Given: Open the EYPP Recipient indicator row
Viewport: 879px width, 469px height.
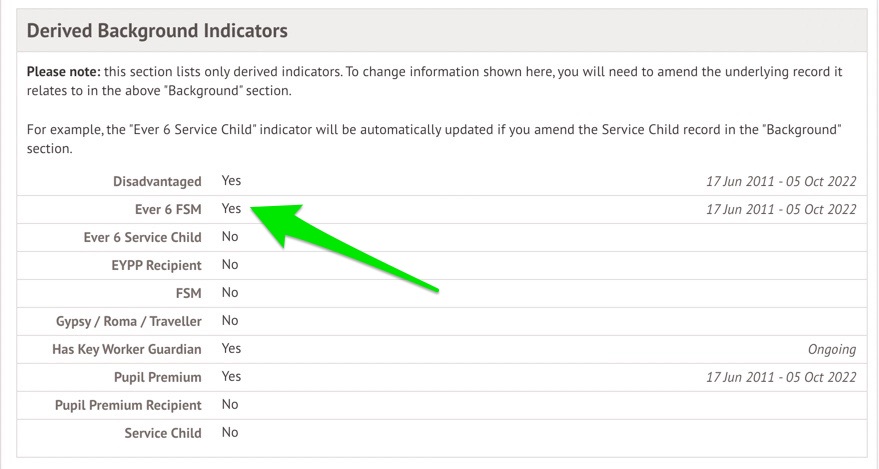Looking at the screenshot, I should click(x=156, y=266).
